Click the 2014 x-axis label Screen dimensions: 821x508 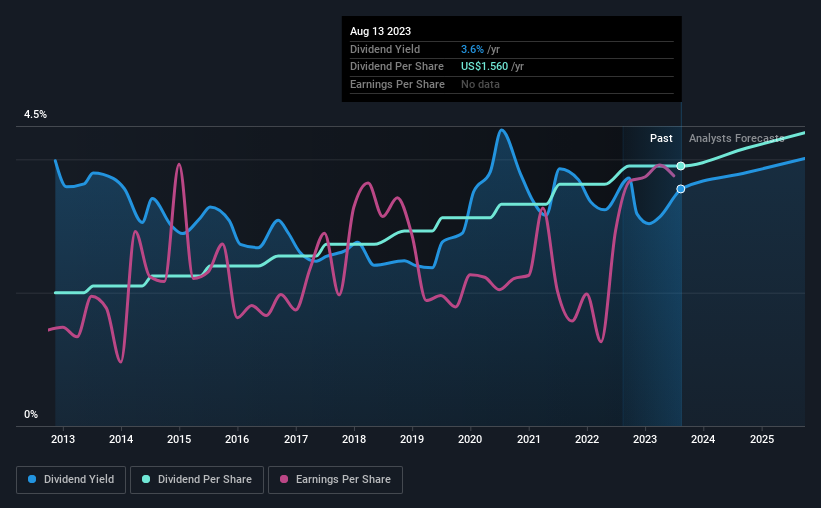121,439
